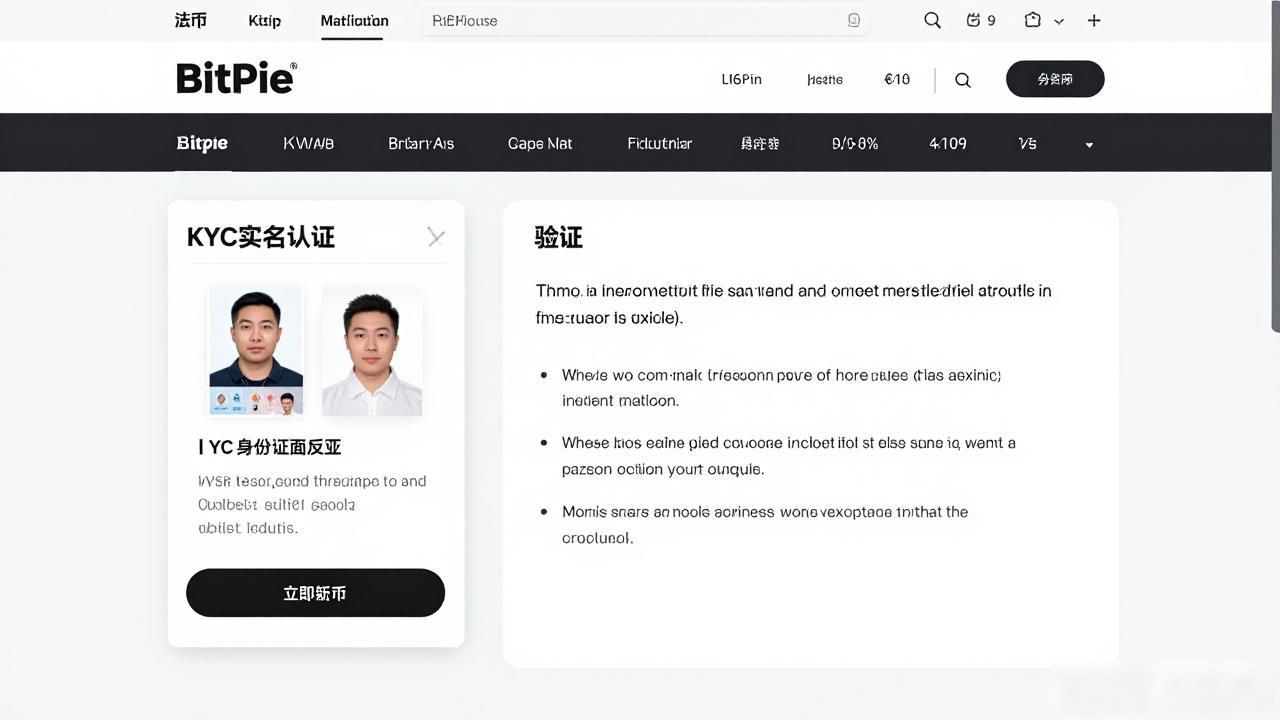Select the Matliotion tab
1280x720 pixels.
[x=354, y=20]
